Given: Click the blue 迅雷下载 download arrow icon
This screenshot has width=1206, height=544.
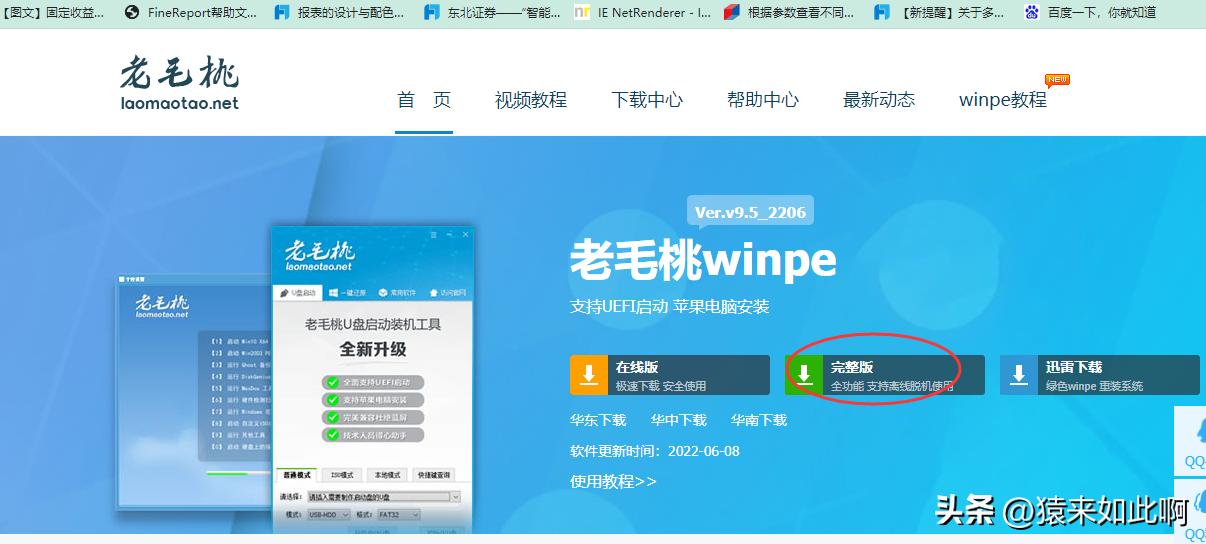Looking at the screenshot, I should [1019, 375].
